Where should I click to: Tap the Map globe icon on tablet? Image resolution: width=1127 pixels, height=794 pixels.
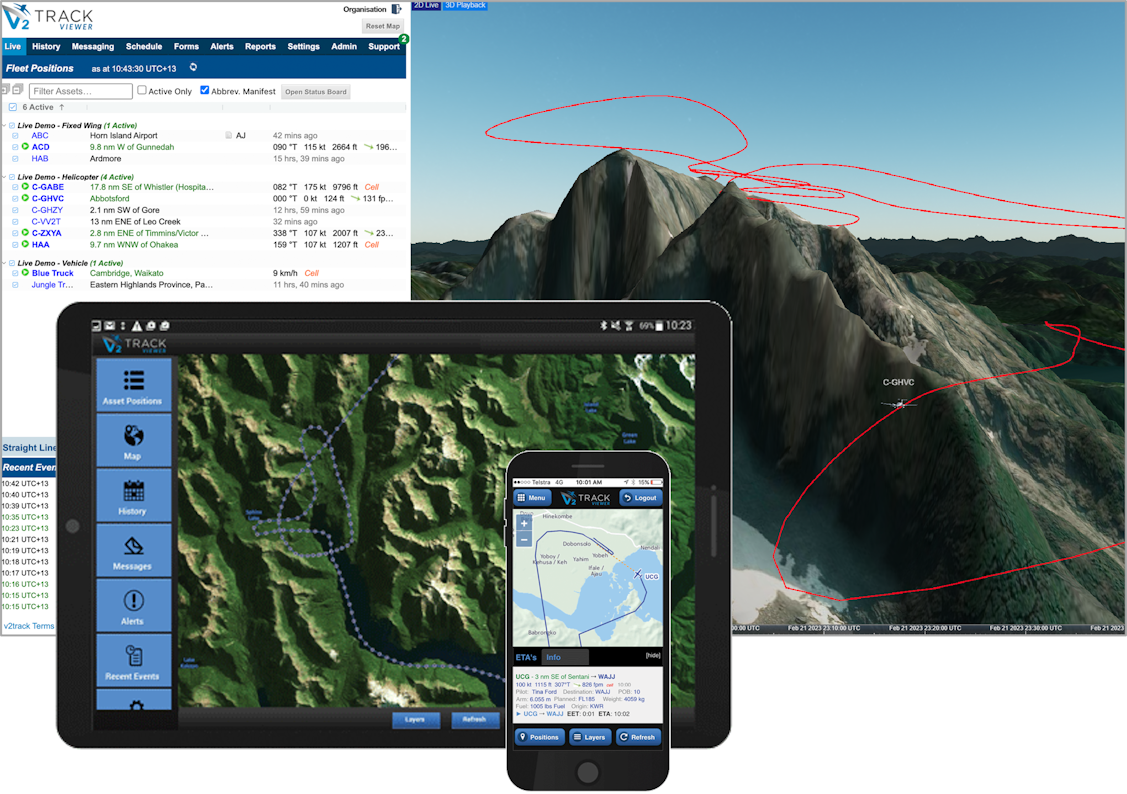tap(133, 436)
